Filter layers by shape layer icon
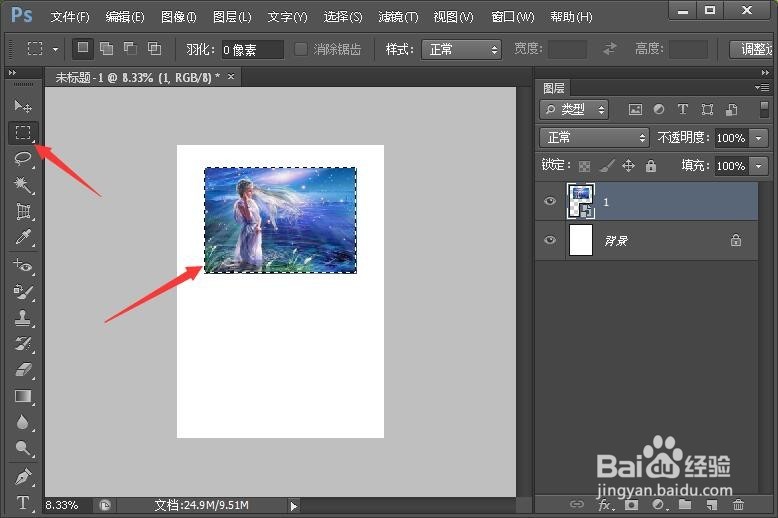Screen dimensions: 778x518 click(708, 110)
